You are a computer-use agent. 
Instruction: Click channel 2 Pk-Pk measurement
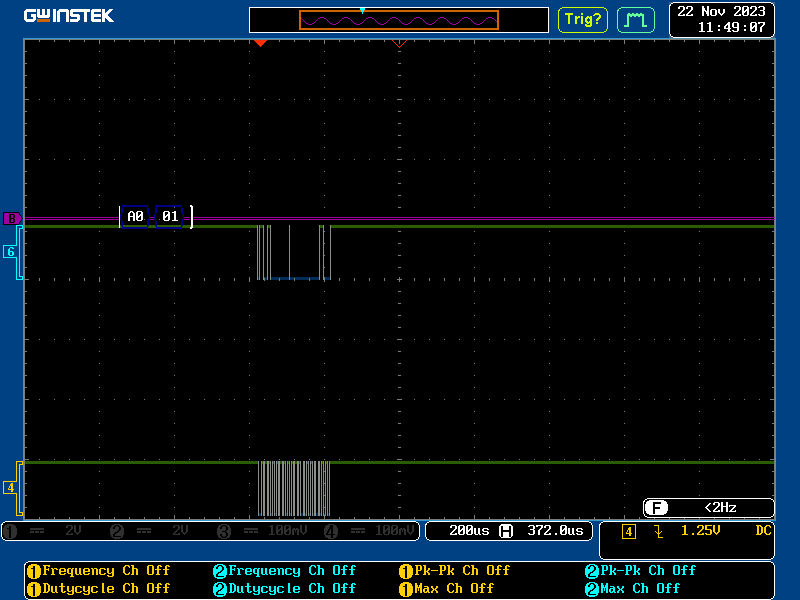point(640,570)
